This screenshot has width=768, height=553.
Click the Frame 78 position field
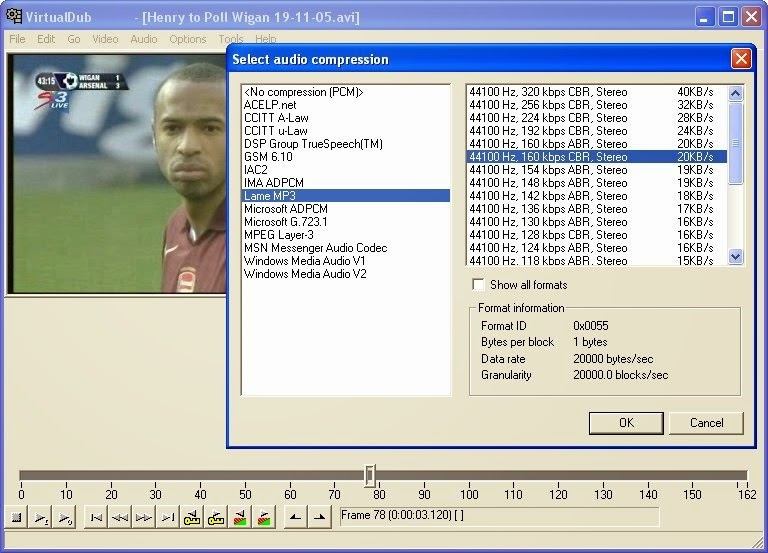tap(499, 516)
